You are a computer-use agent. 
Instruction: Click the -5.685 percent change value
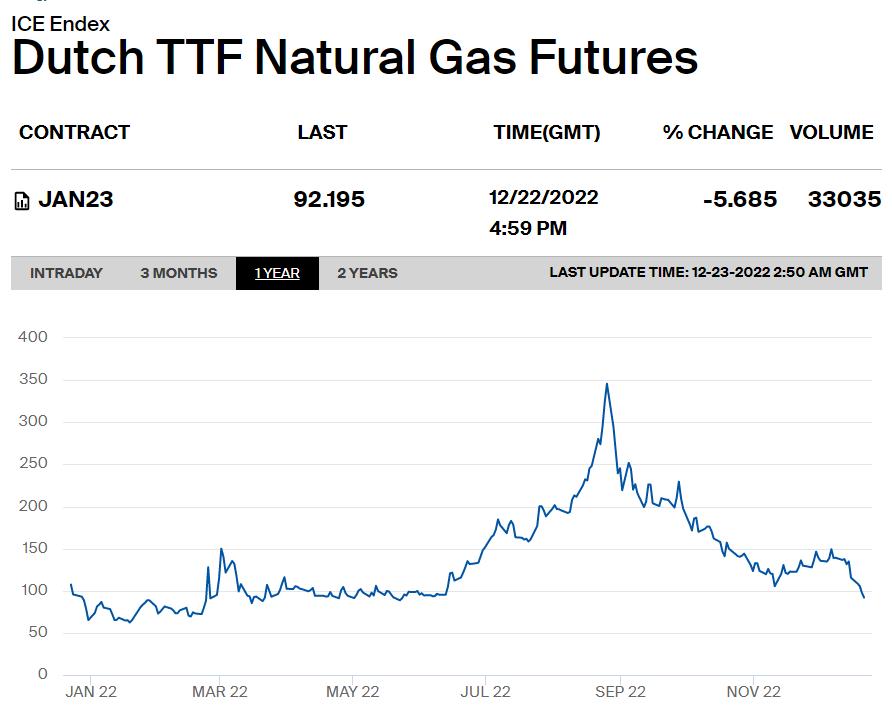pos(740,200)
